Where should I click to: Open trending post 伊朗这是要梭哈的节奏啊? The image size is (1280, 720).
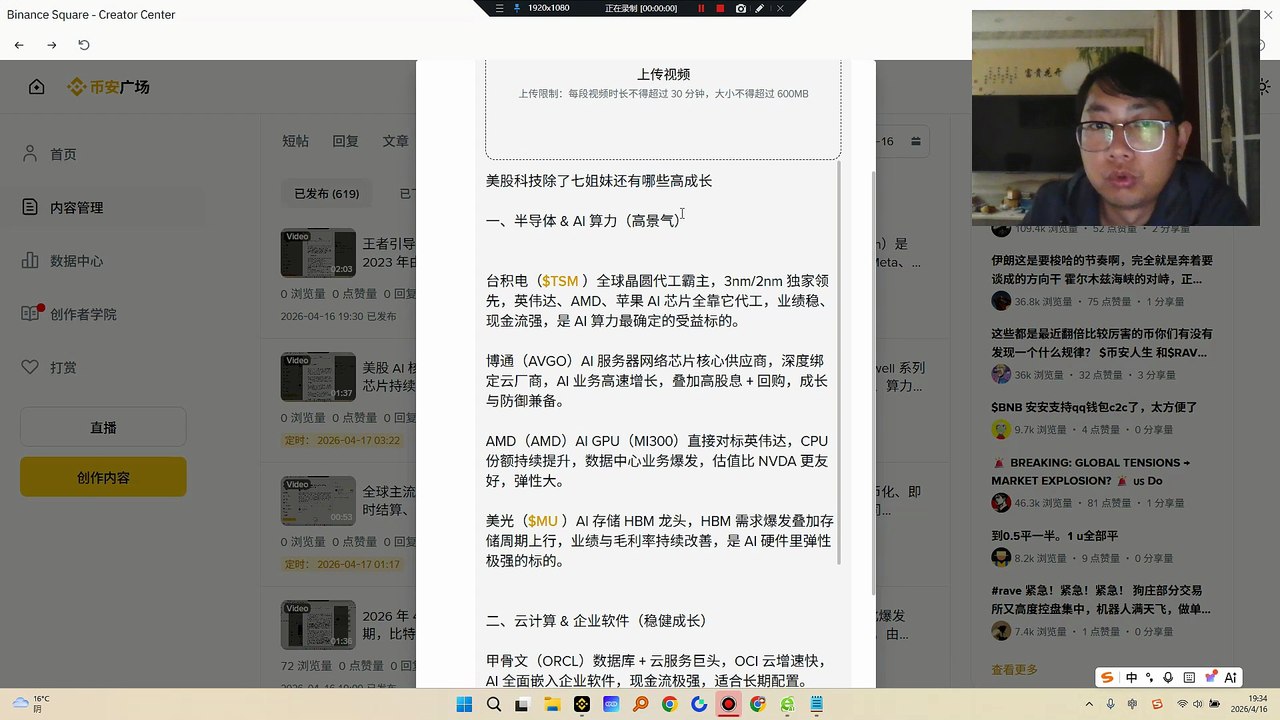[1102, 270]
